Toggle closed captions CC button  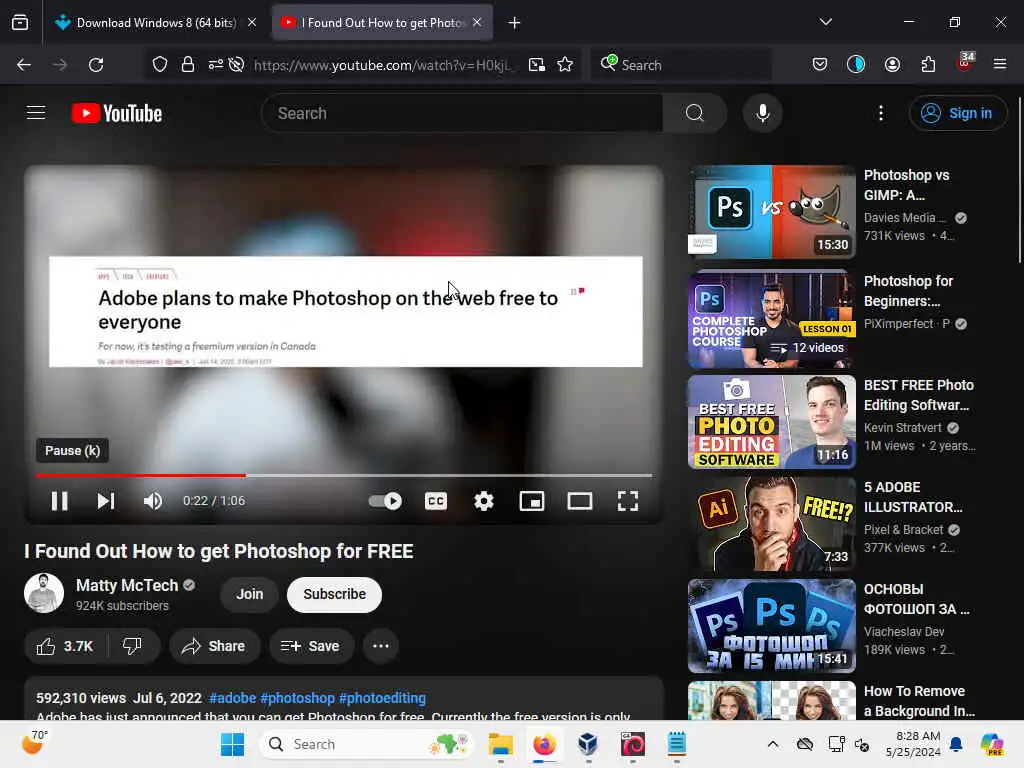[x=436, y=501]
